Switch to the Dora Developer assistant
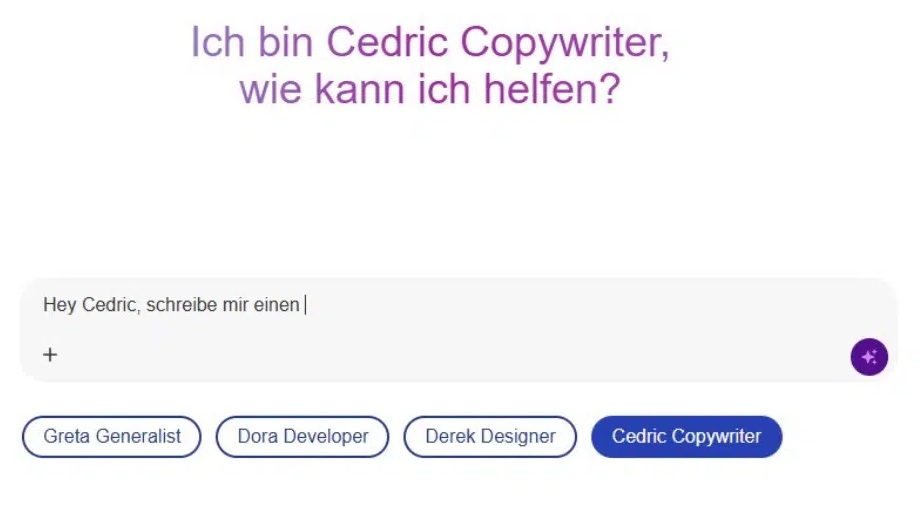 pos(303,437)
